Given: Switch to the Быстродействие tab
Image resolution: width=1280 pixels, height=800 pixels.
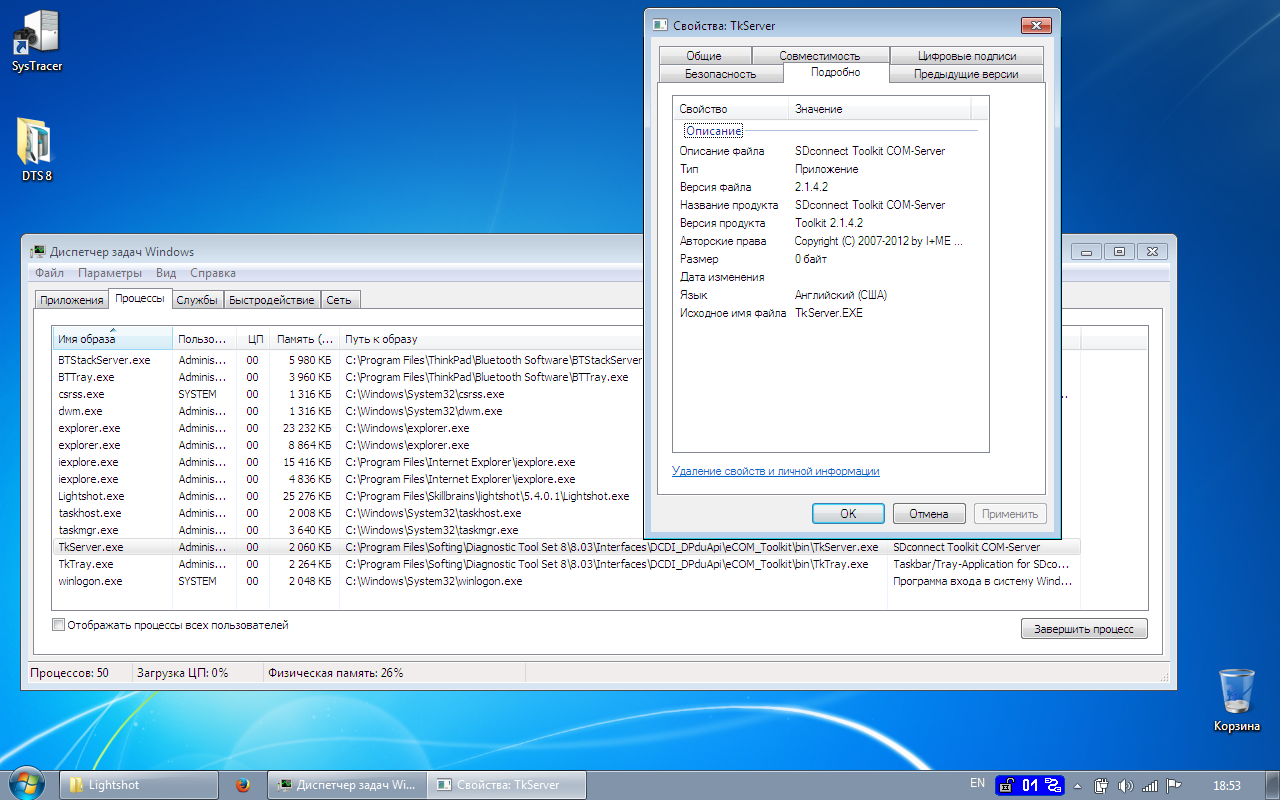Looking at the screenshot, I should (x=272, y=300).
